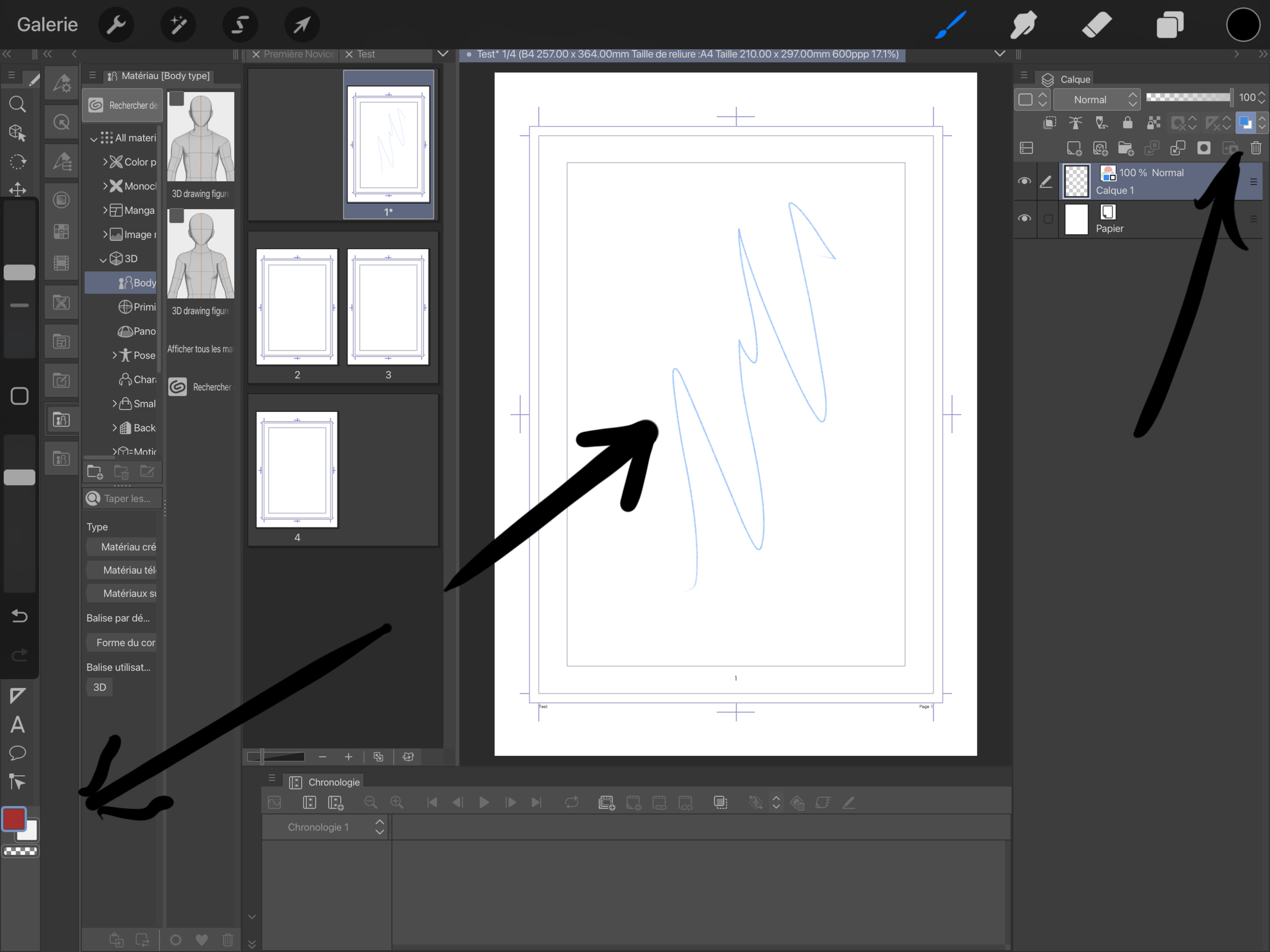This screenshot has height=952, width=1270.
Task: Expand the Pose materials category
Action: (x=114, y=356)
